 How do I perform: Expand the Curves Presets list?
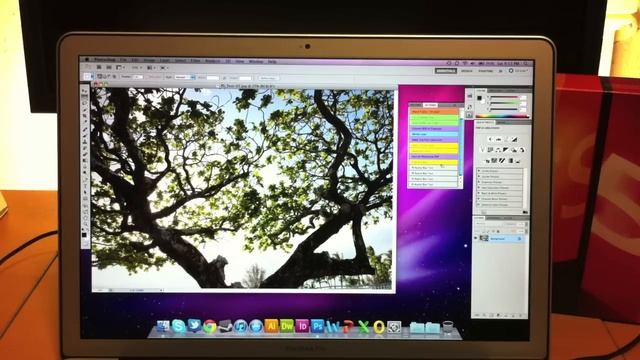point(479,176)
